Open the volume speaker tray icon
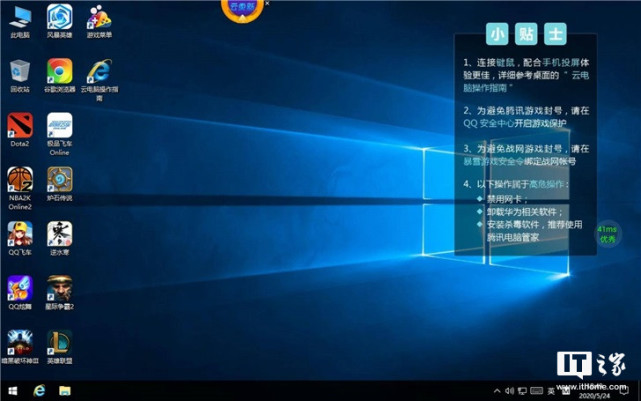 (x=509, y=391)
